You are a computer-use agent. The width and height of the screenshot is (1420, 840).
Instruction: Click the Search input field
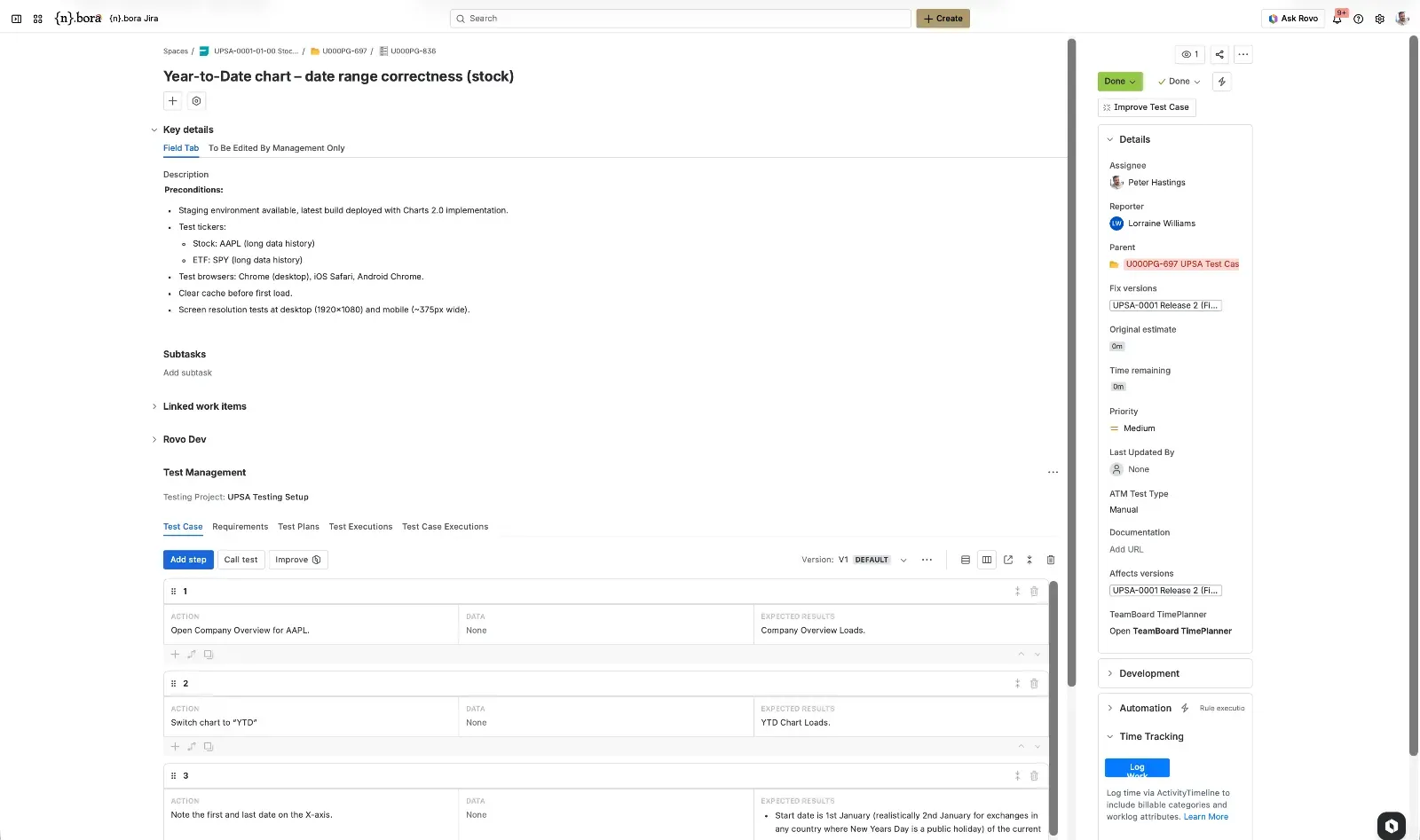click(680, 19)
